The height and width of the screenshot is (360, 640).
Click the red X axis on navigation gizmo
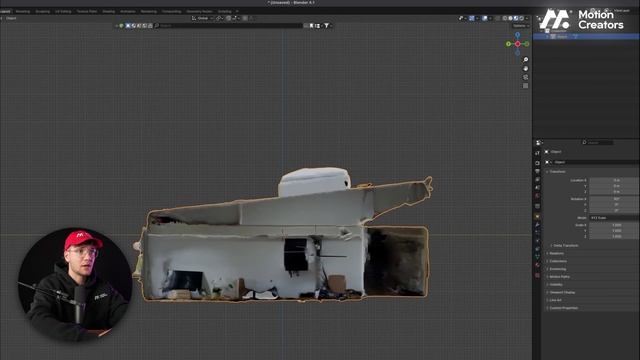point(518,44)
